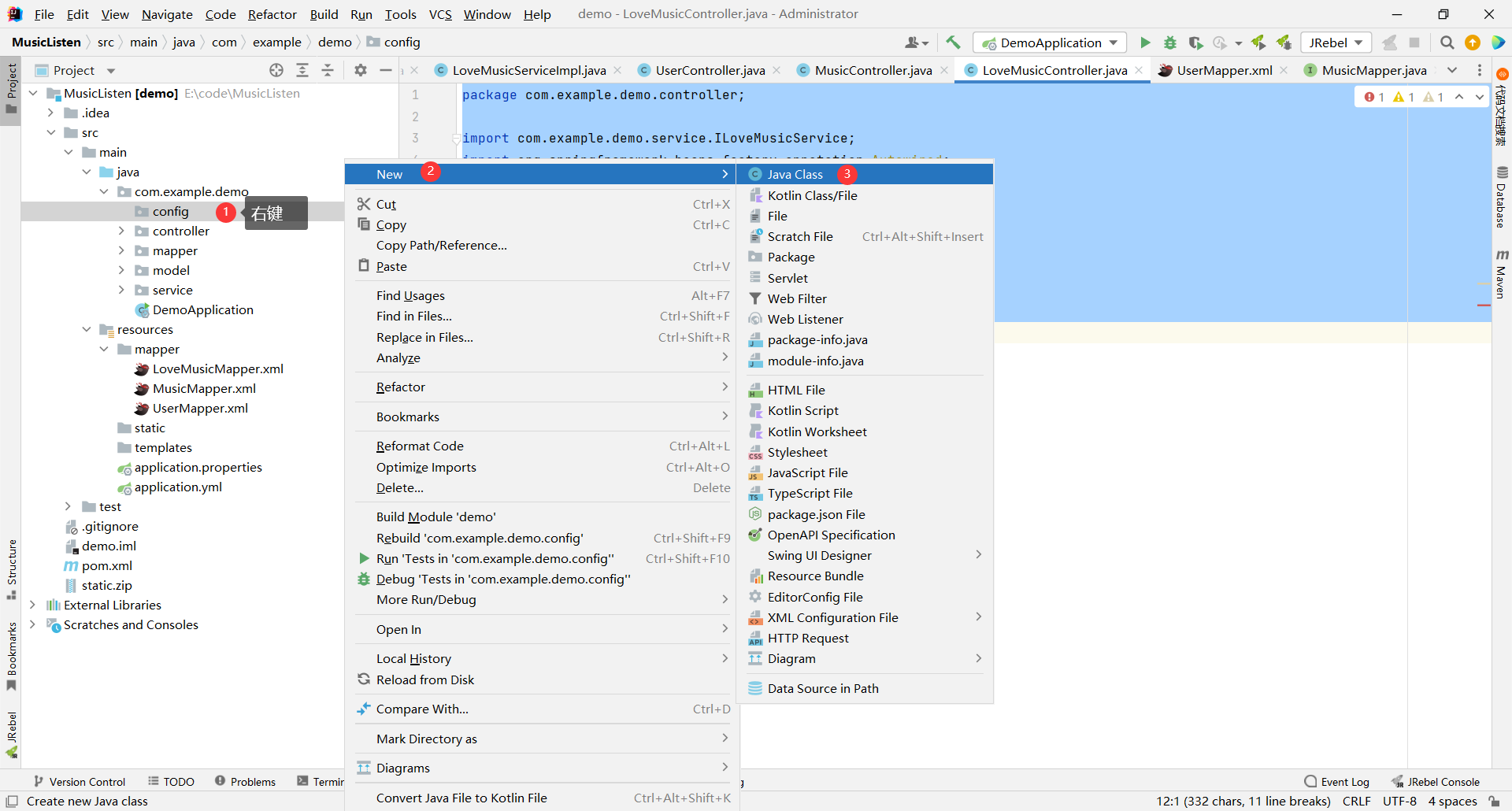Click the CRLF line separator widget
Screen dimensions: 1512x811
pos(1356,801)
